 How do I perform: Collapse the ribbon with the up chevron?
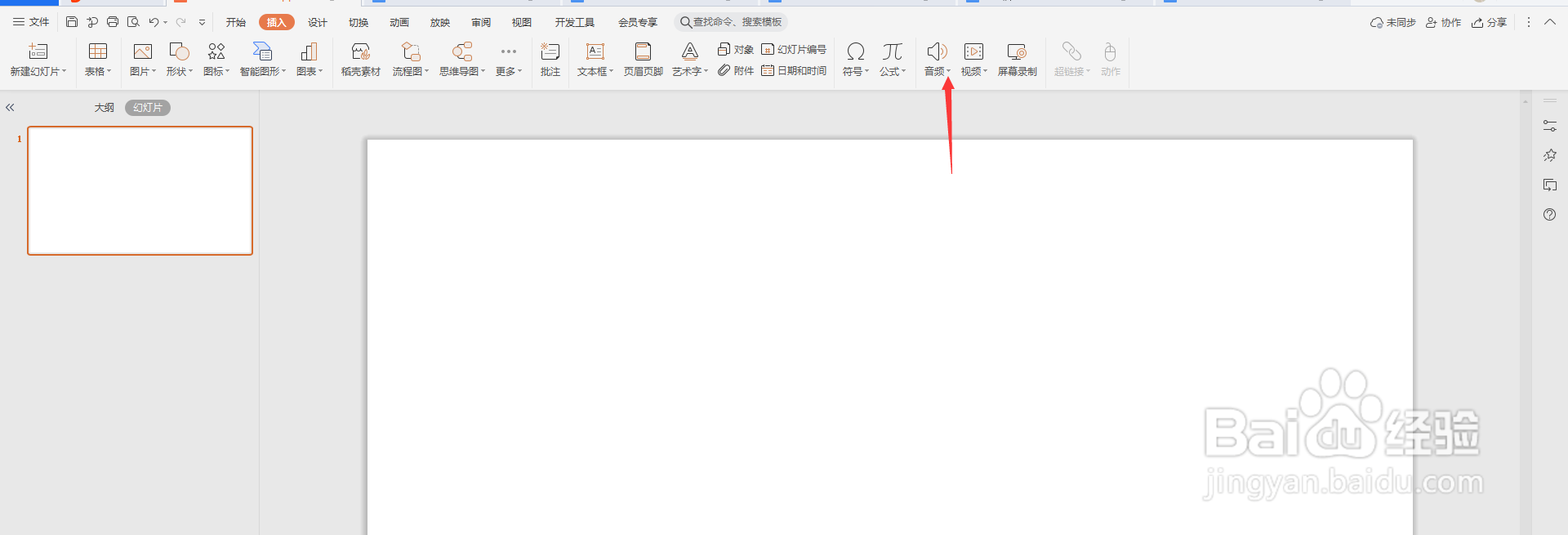coord(1550,22)
